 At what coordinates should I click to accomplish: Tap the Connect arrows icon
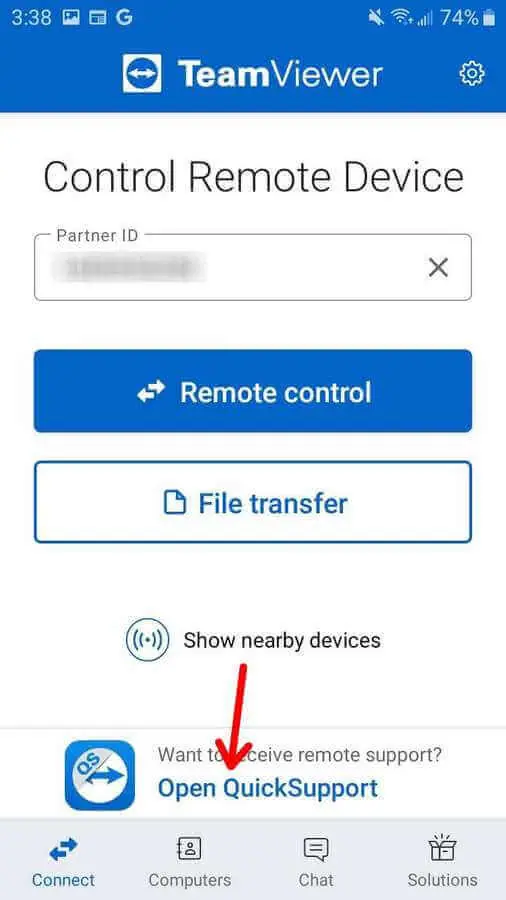click(x=63, y=849)
